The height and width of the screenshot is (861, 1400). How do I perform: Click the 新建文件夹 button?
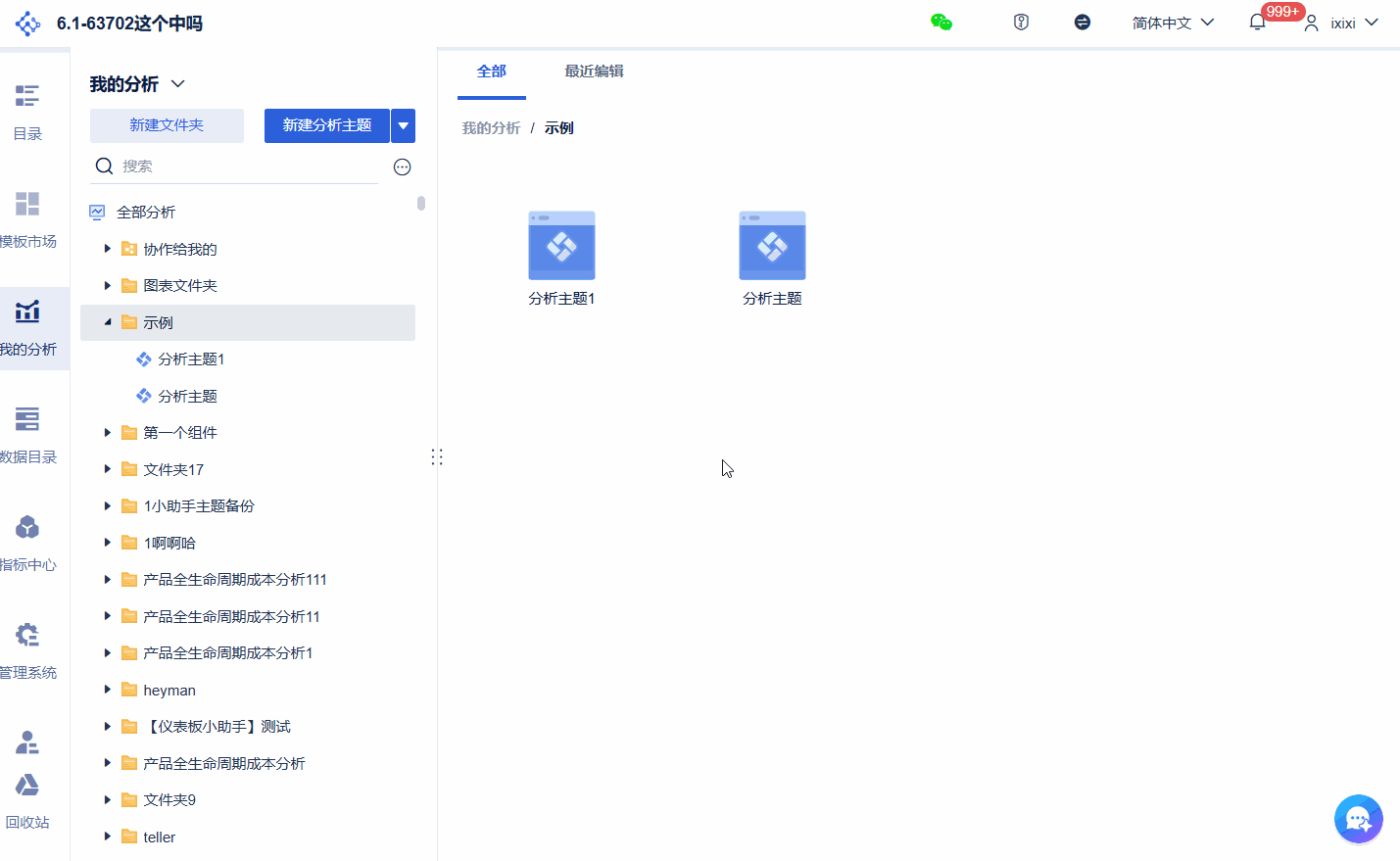167,125
